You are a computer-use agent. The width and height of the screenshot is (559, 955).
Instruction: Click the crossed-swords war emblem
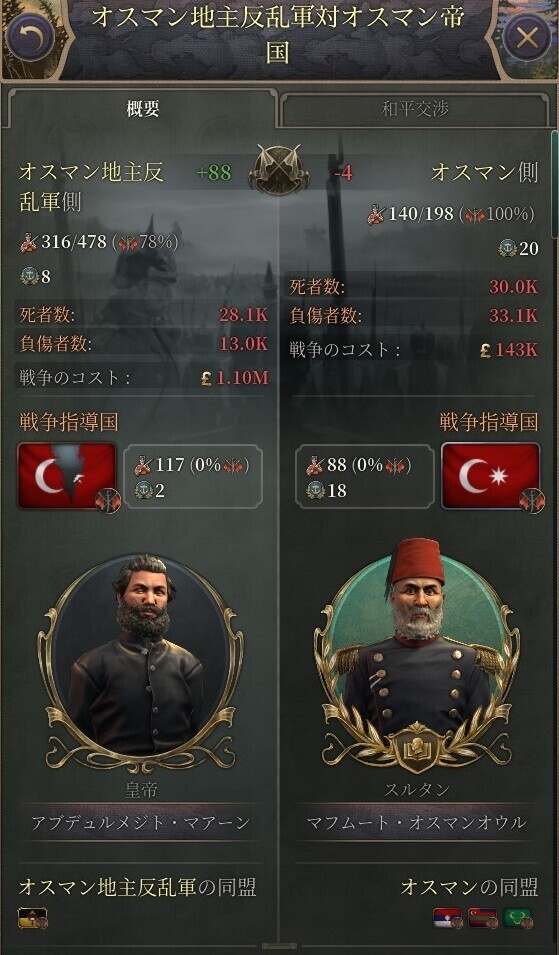point(279,169)
